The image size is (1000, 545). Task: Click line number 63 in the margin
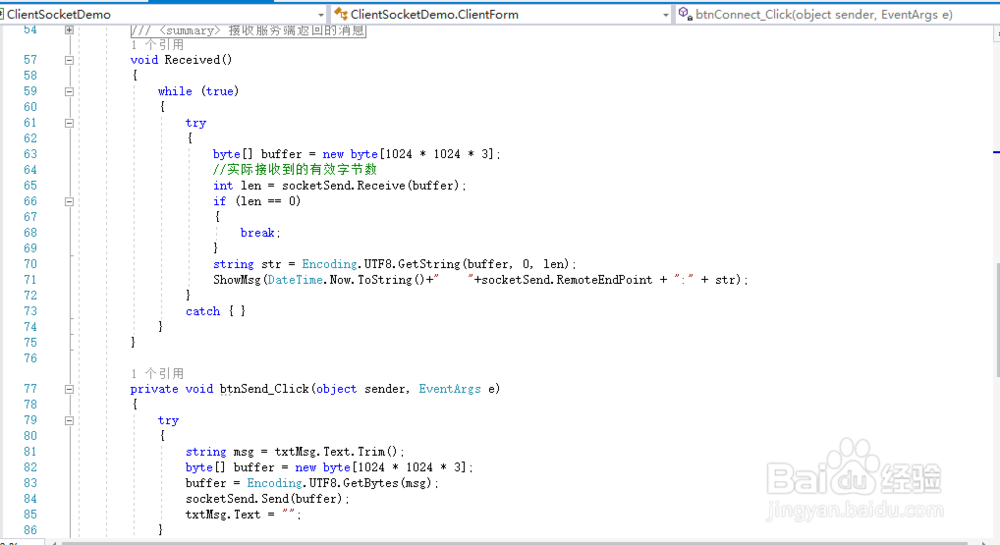tap(30, 154)
